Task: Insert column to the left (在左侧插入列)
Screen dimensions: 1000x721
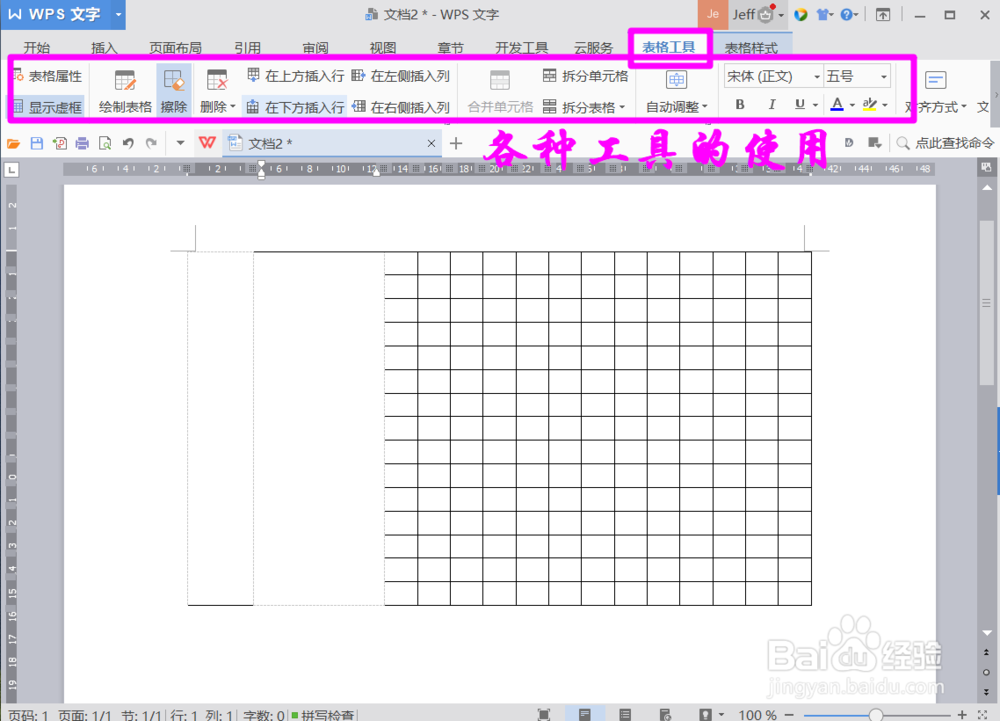Action: [x=401, y=76]
